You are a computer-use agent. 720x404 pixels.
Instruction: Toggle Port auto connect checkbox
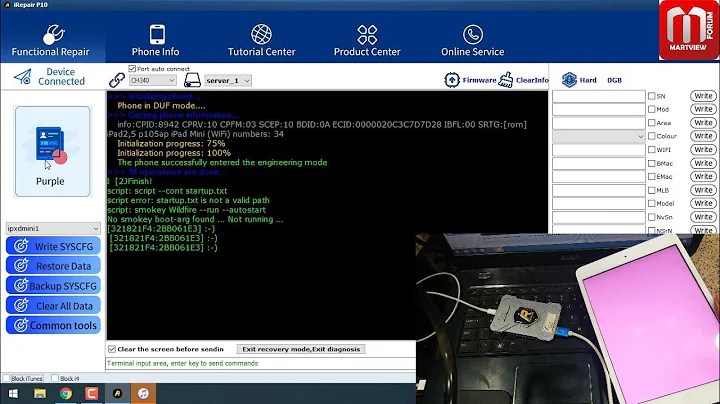132,68
